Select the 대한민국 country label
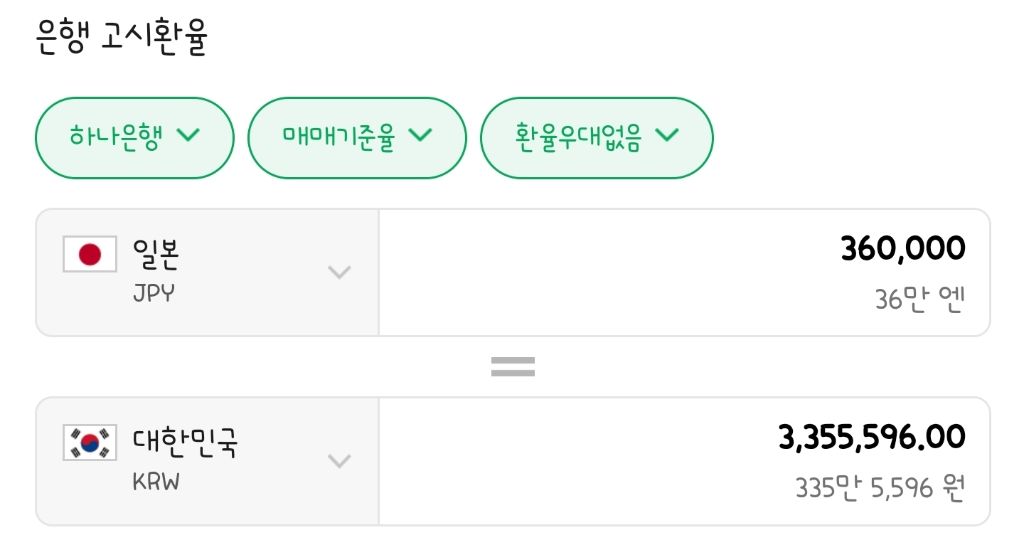This screenshot has width=1024, height=540. 185,442
